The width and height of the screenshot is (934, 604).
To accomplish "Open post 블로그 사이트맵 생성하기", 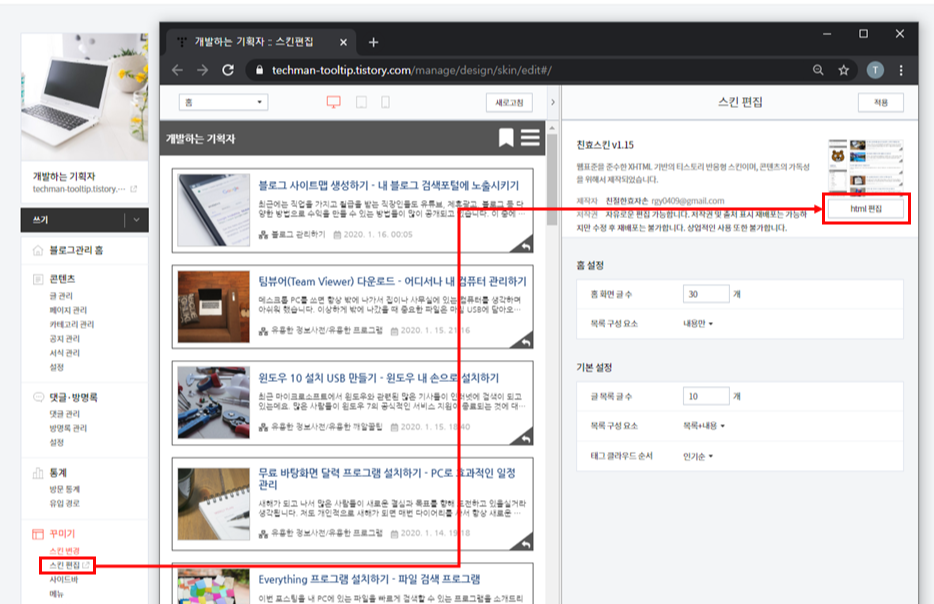I will [x=388, y=186].
